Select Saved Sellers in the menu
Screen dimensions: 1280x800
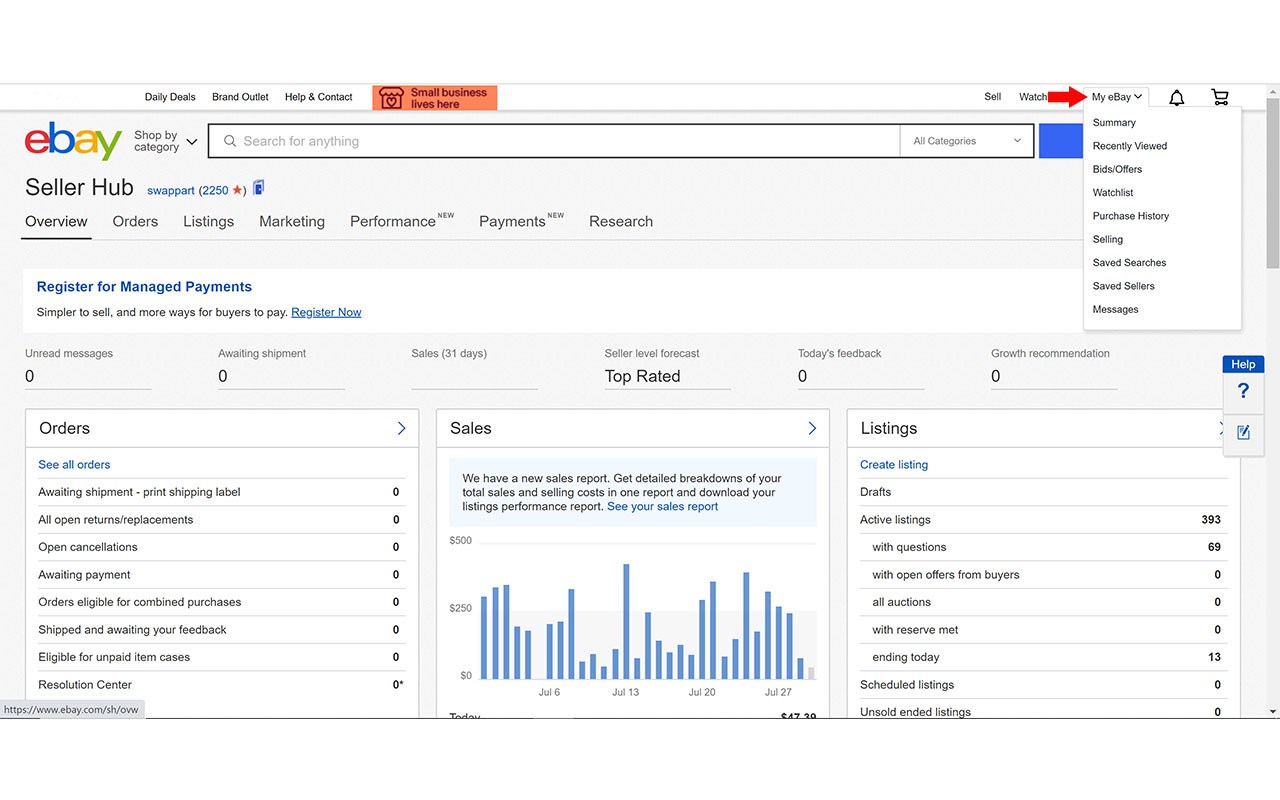(1124, 286)
